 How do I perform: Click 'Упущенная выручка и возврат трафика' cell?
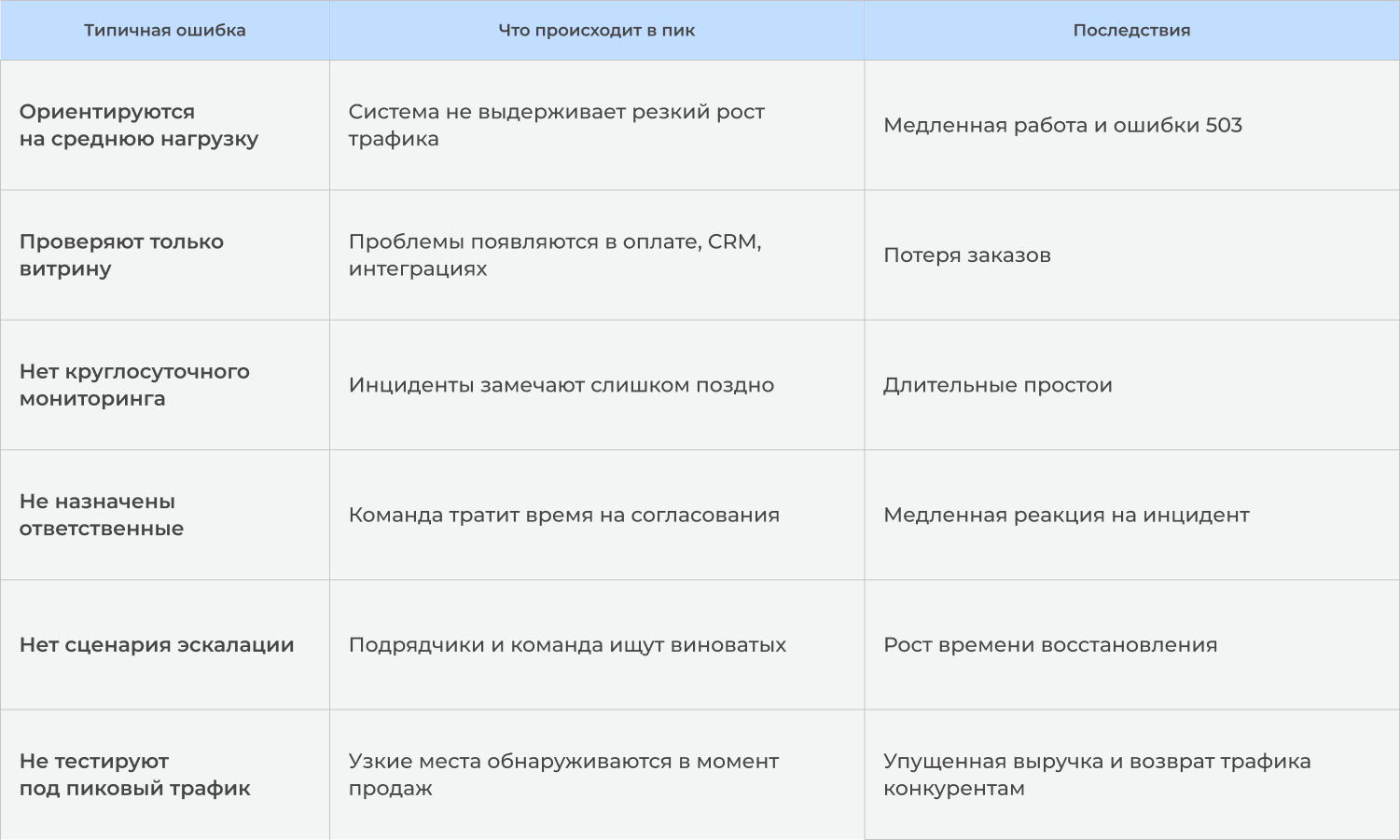tap(1131, 775)
